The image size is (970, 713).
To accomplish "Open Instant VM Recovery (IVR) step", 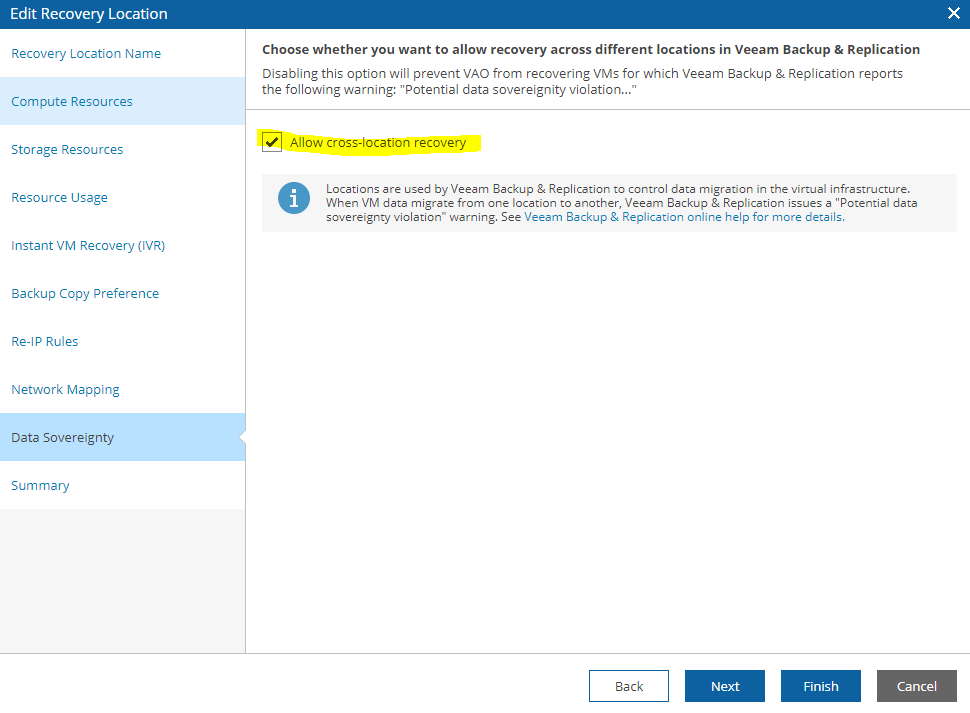I will pyautogui.click(x=122, y=245).
